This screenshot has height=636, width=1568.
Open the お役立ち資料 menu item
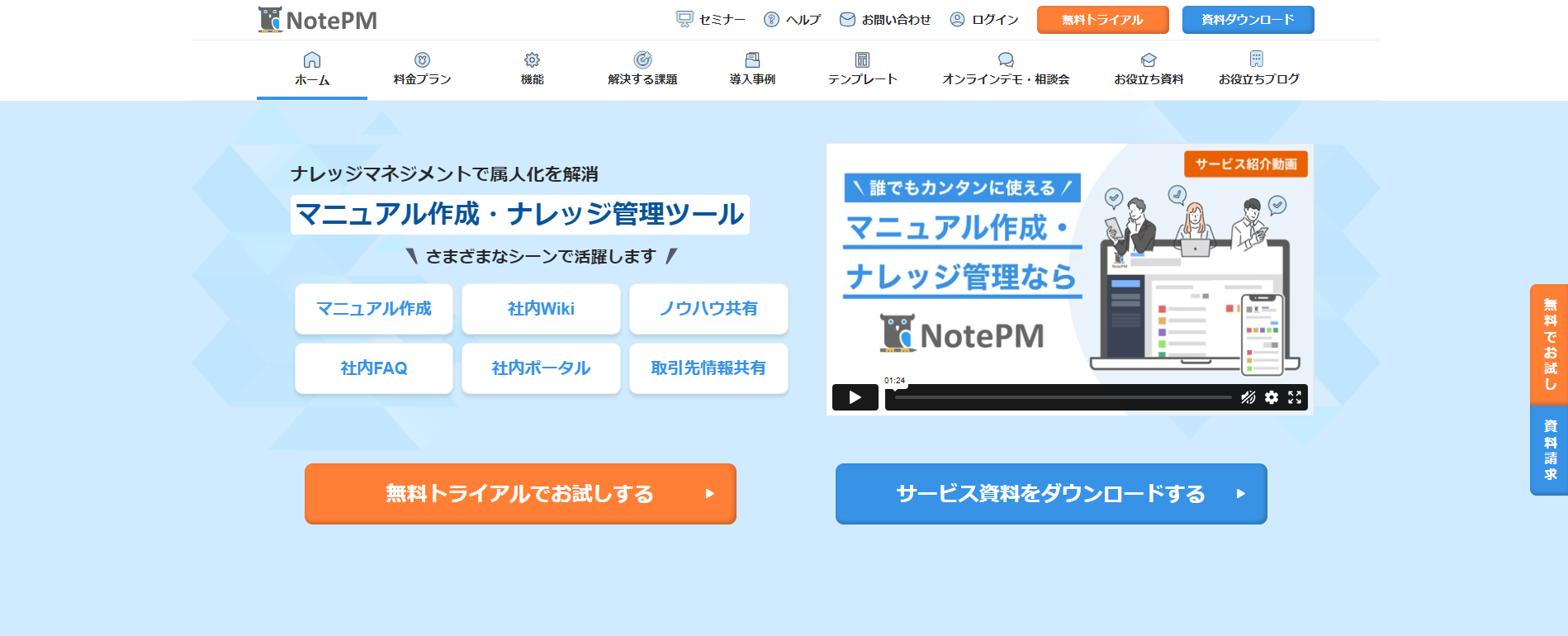point(1149,79)
